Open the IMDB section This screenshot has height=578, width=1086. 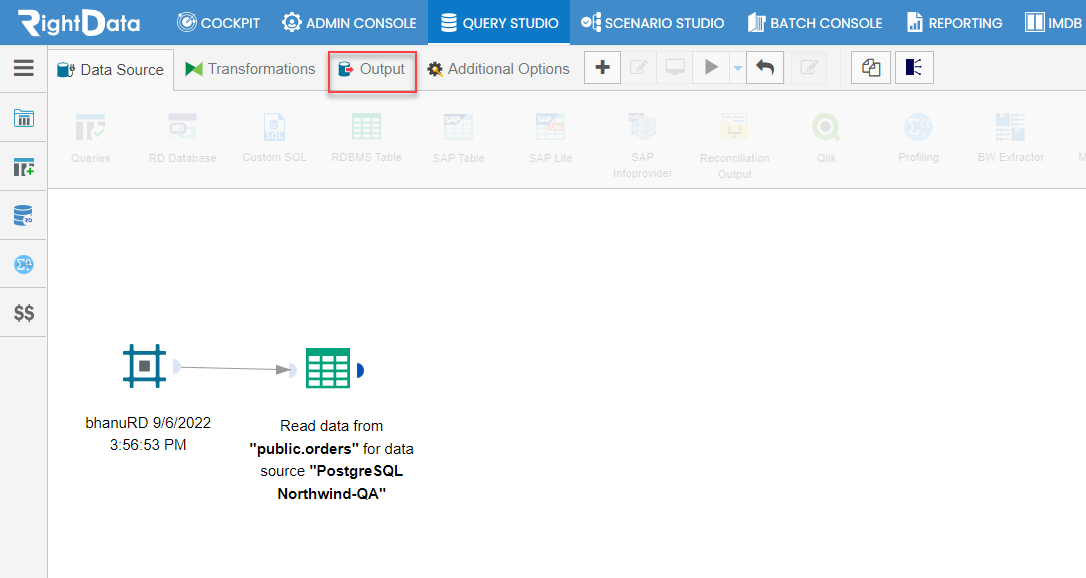(1053, 23)
